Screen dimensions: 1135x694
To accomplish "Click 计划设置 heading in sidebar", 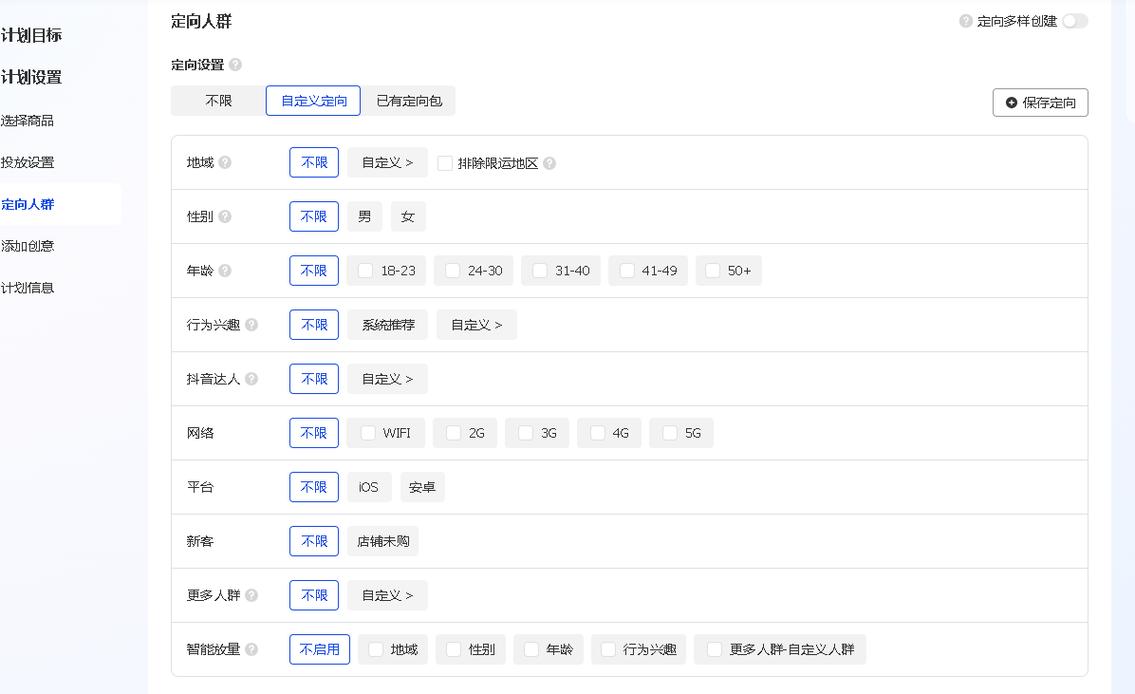I will [x=31, y=77].
